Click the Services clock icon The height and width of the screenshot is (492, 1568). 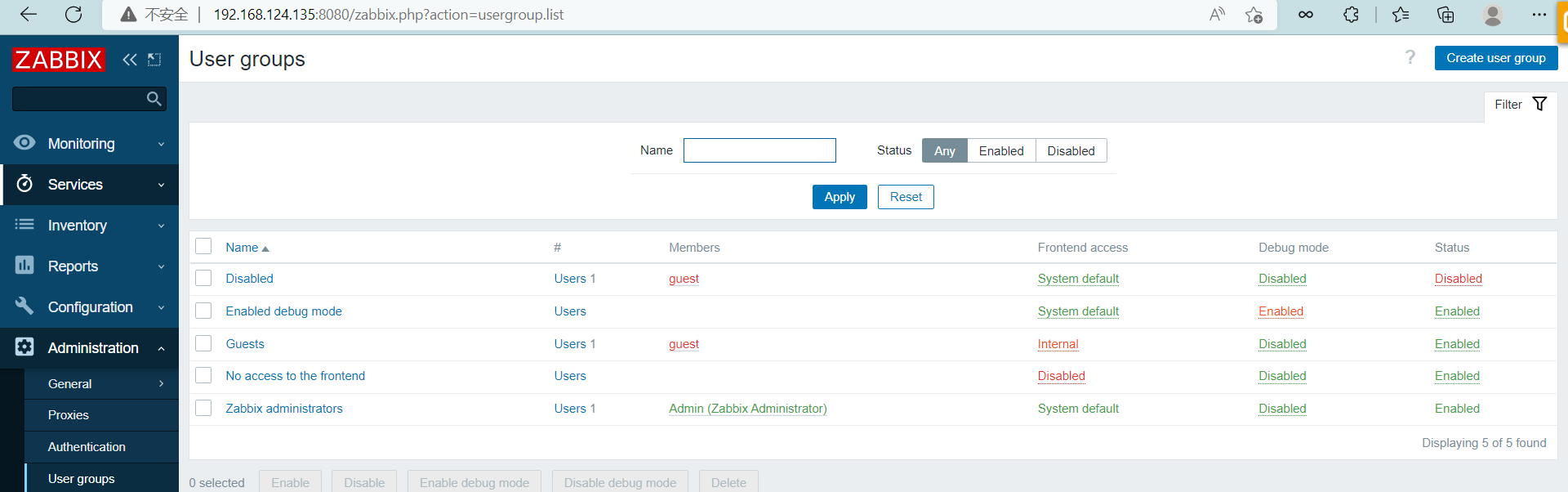pos(24,184)
